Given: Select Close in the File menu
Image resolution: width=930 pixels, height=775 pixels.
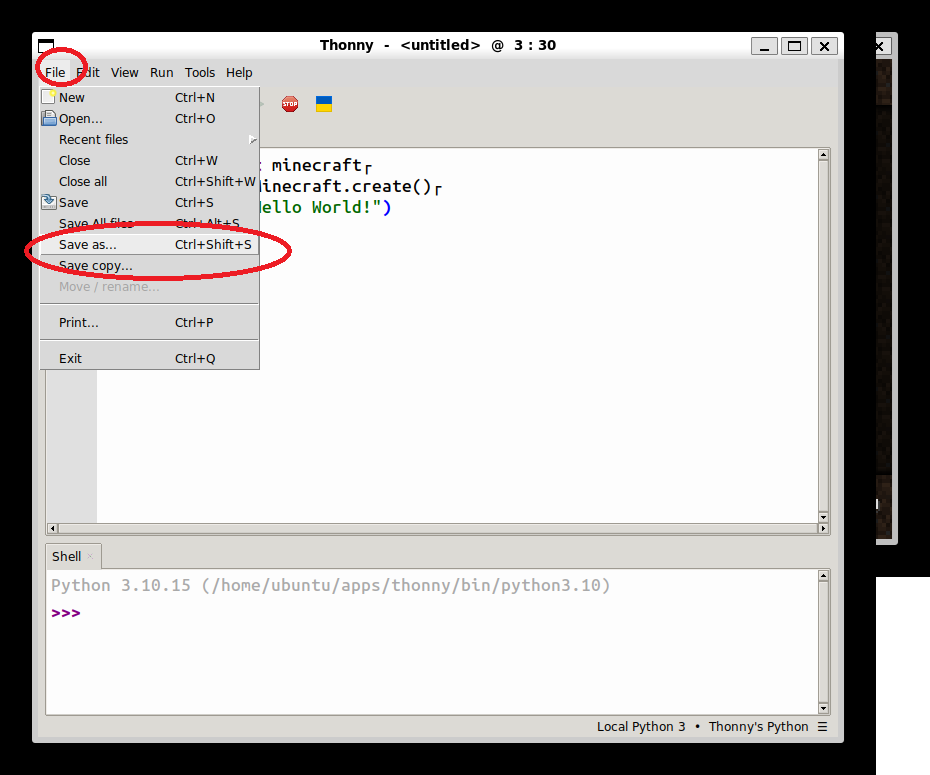Looking at the screenshot, I should pos(149,161).
